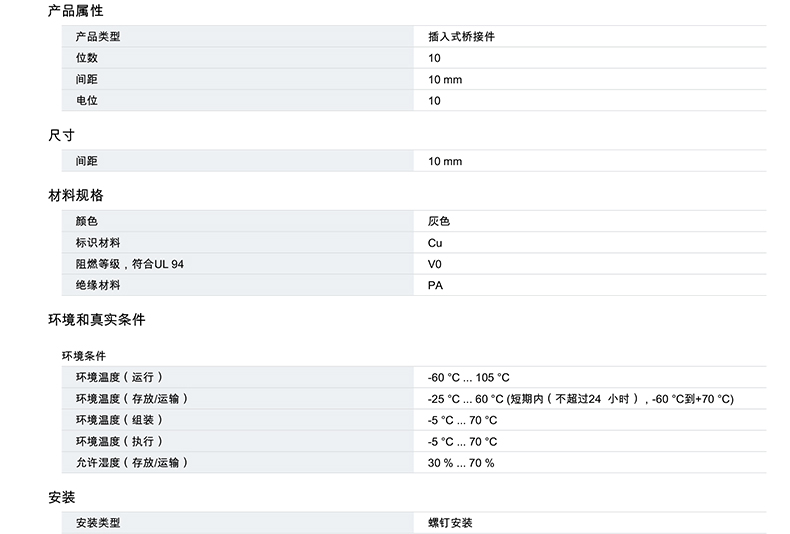Click the 允许湿度（存放/运输） row label
This screenshot has height=534, width=790.
pos(132,462)
